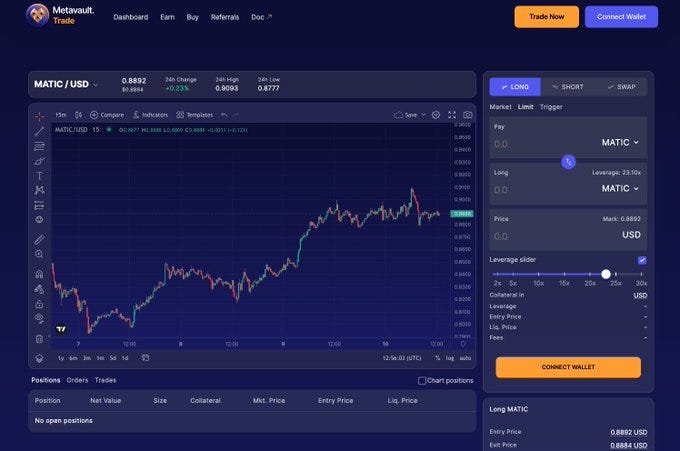Viewport: 680px width, 451px height.
Task: Select the brush drawing tool
Action: tap(39, 161)
